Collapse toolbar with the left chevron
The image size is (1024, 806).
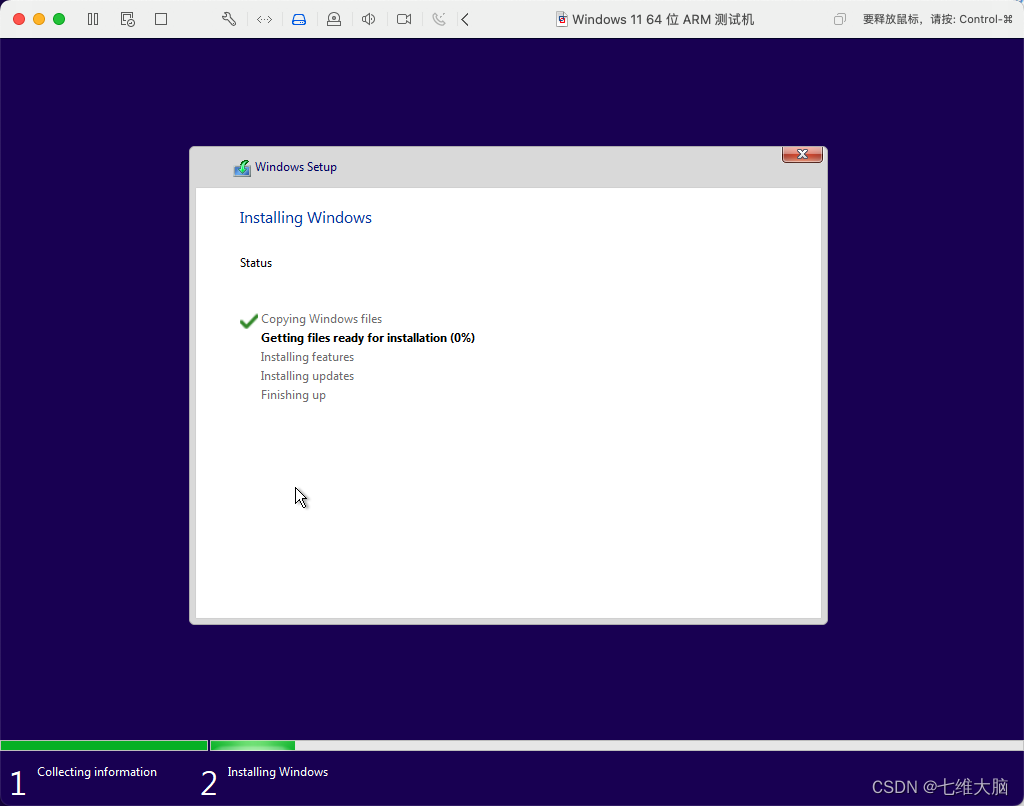point(465,19)
